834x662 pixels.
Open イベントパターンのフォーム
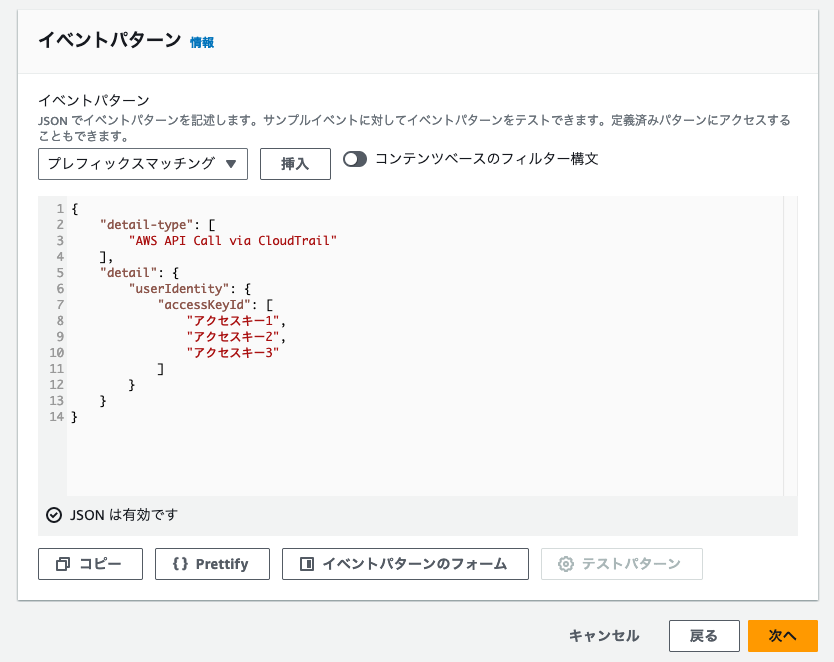(405, 564)
